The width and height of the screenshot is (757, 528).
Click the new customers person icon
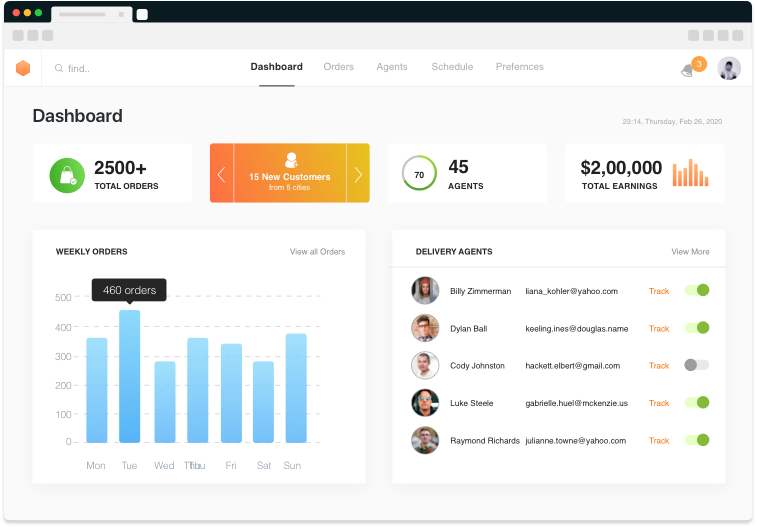tap(291, 160)
